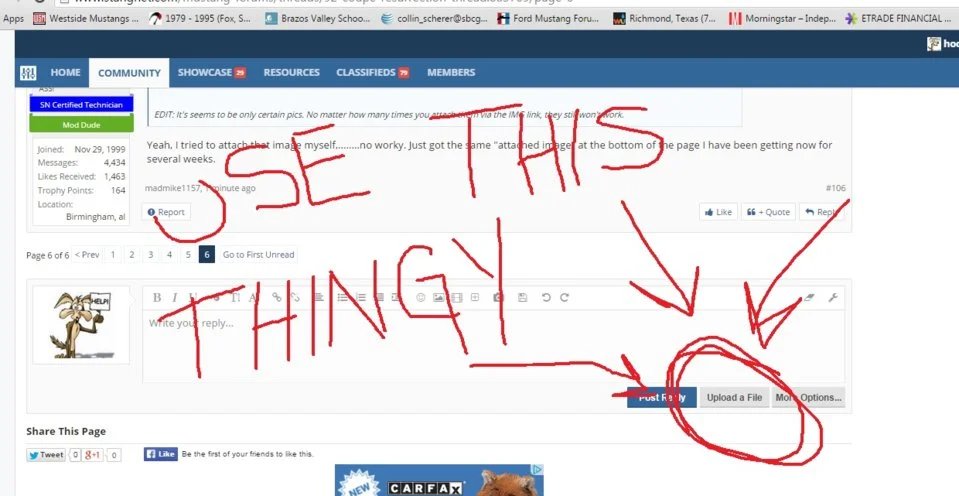Open the Brazos Valley Schoo... bookmark
The height and width of the screenshot is (496, 959).
click(x=318, y=18)
